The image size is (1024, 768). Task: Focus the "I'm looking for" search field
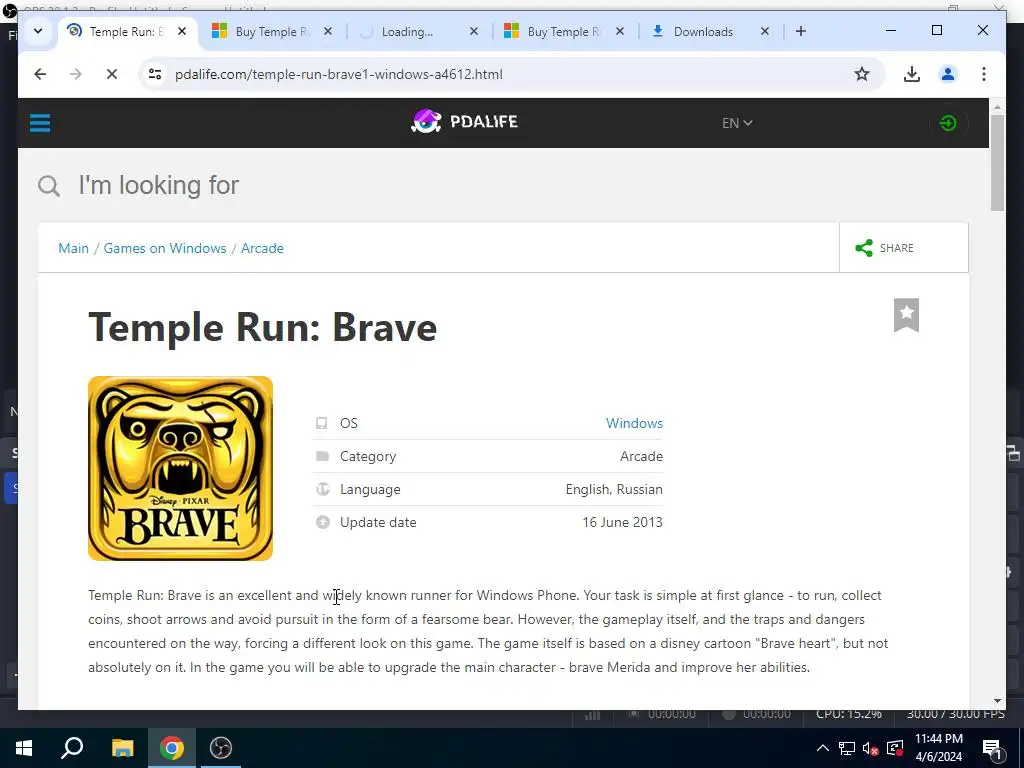click(159, 185)
